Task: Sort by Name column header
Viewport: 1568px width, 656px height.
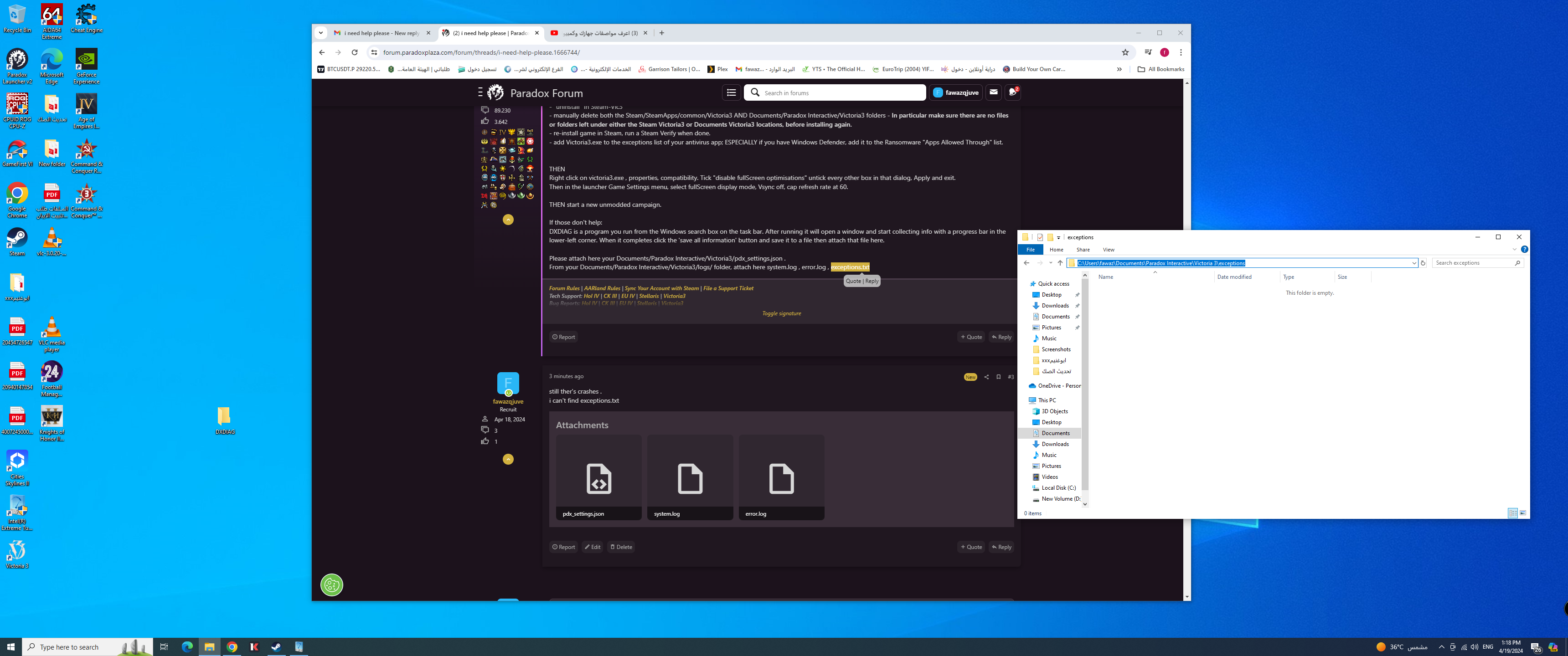Action: [x=1154, y=277]
